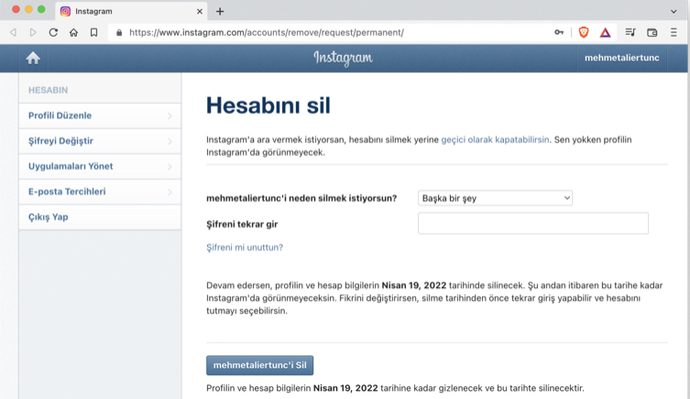Screen dimensions: 690x399
Task: Select the Instagram browser tab
Action: [131, 11]
